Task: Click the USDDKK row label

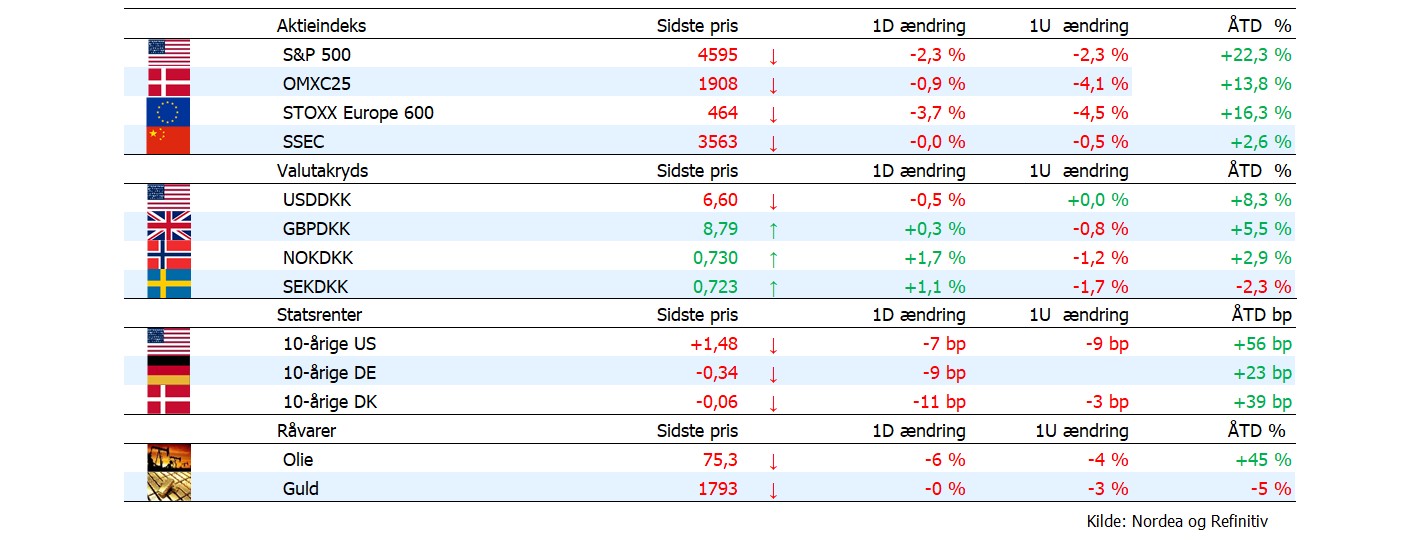Action: (317, 200)
